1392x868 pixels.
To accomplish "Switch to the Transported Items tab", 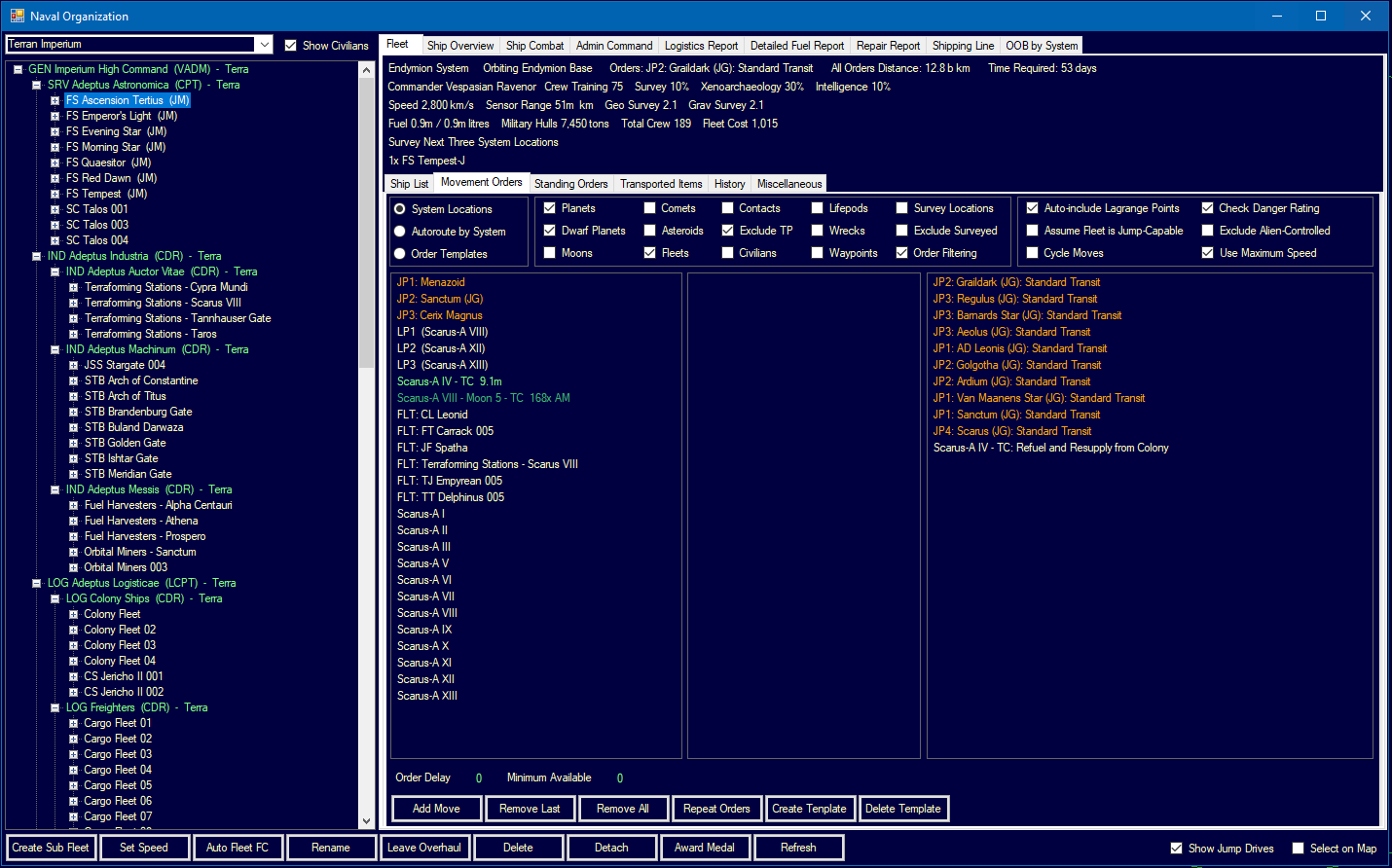I will [661, 184].
